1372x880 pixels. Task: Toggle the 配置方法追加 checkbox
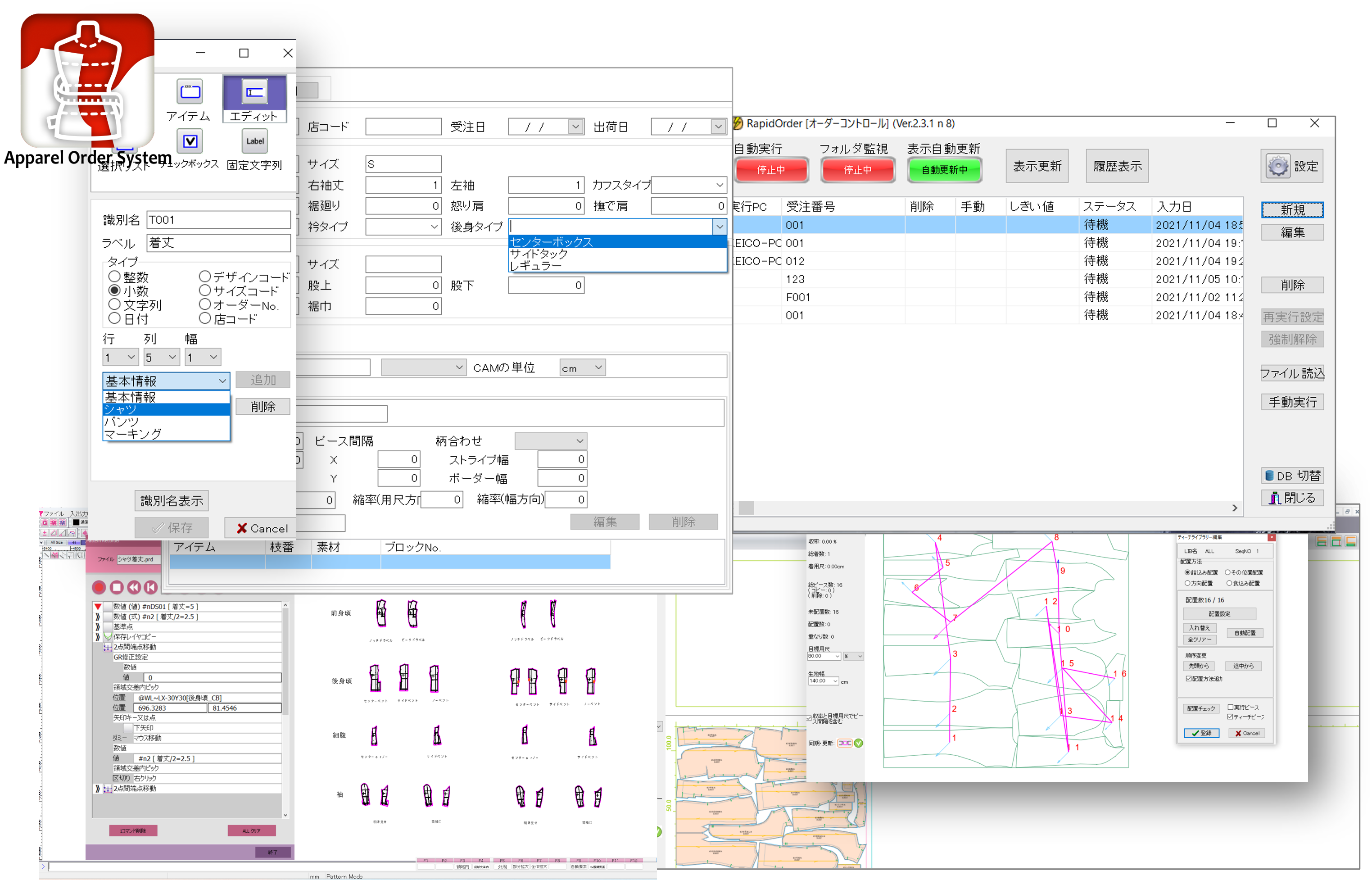[x=1188, y=678]
